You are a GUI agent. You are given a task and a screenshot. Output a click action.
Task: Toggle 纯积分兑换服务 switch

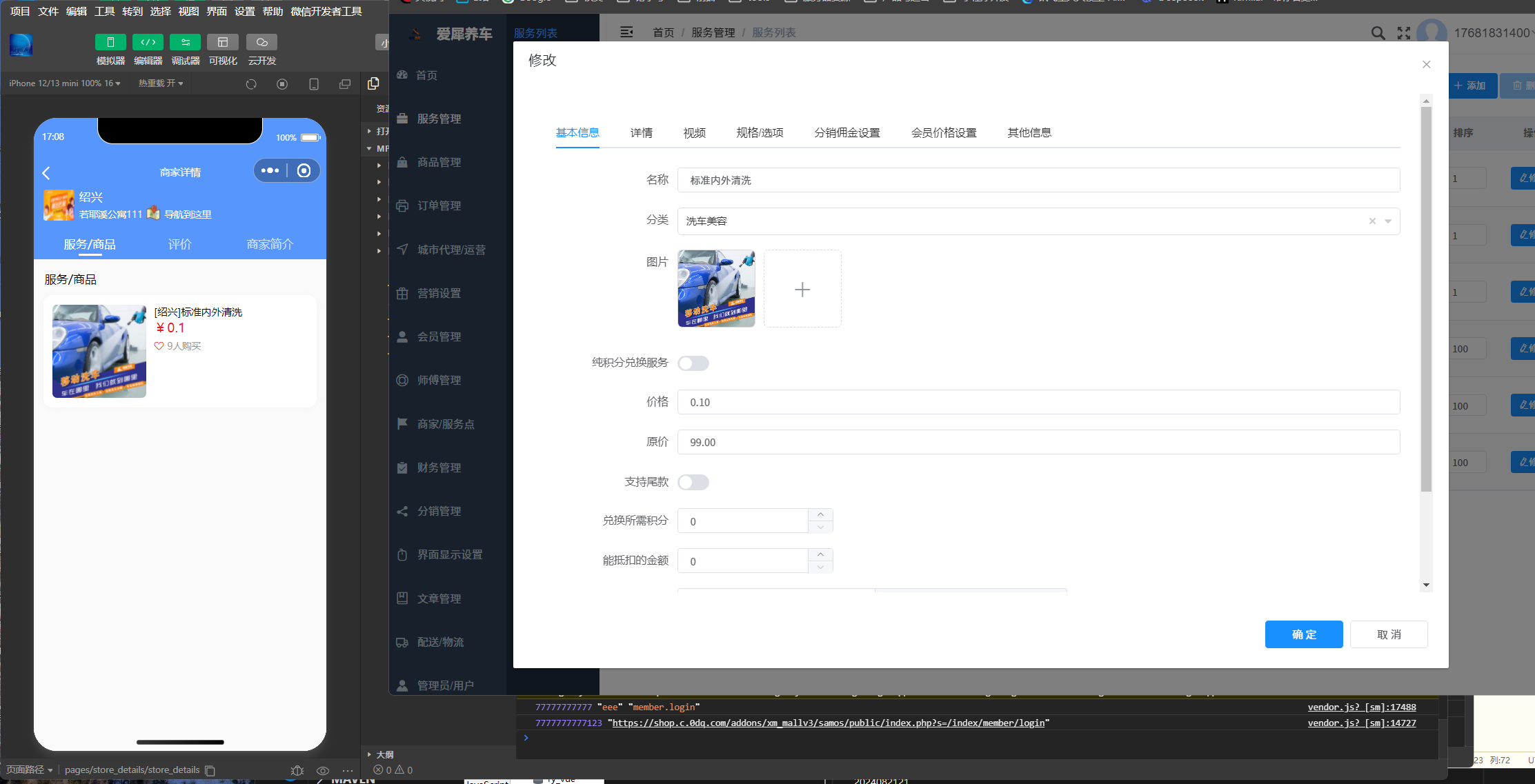pyautogui.click(x=693, y=363)
